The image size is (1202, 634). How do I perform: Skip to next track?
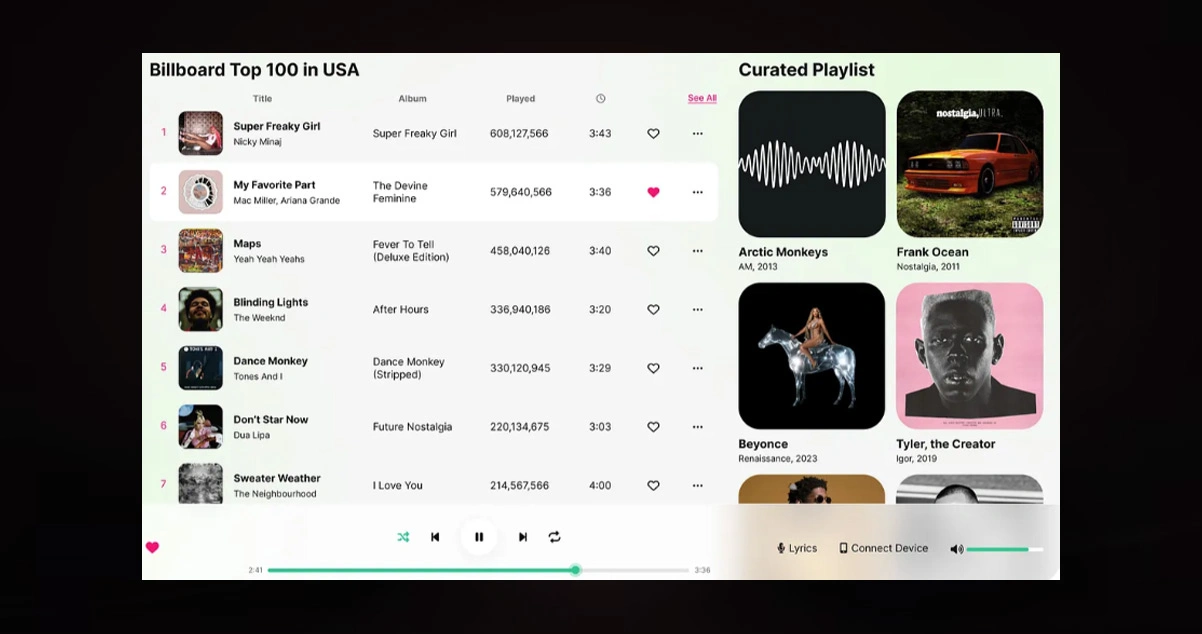click(x=522, y=537)
